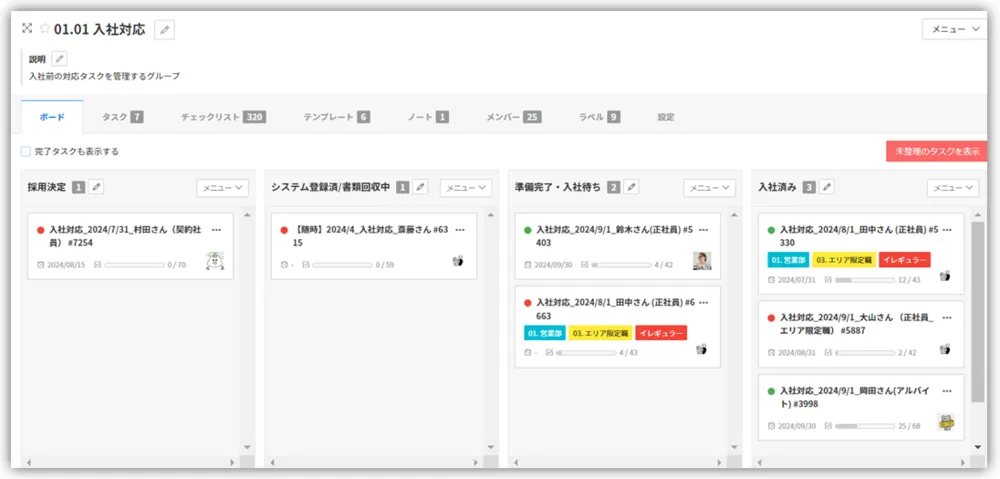This screenshot has width=1000, height=479.
Task: Switch to the ボード tab
Action: [52, 117]
